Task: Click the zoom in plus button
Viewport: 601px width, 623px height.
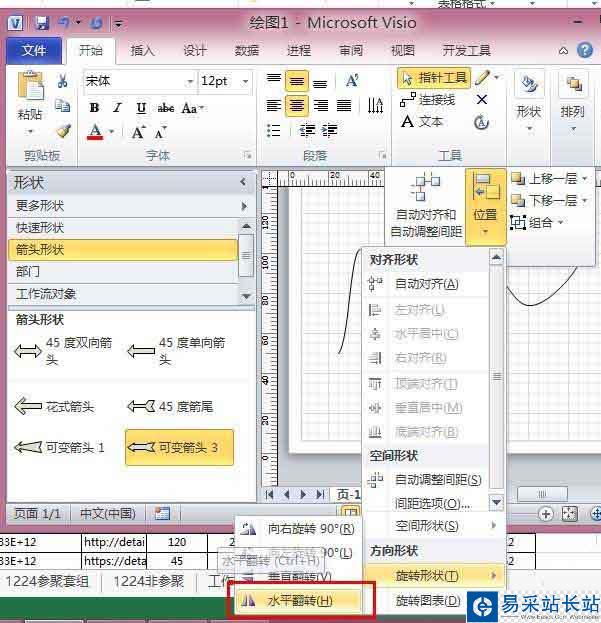Action: click(546, 514)
